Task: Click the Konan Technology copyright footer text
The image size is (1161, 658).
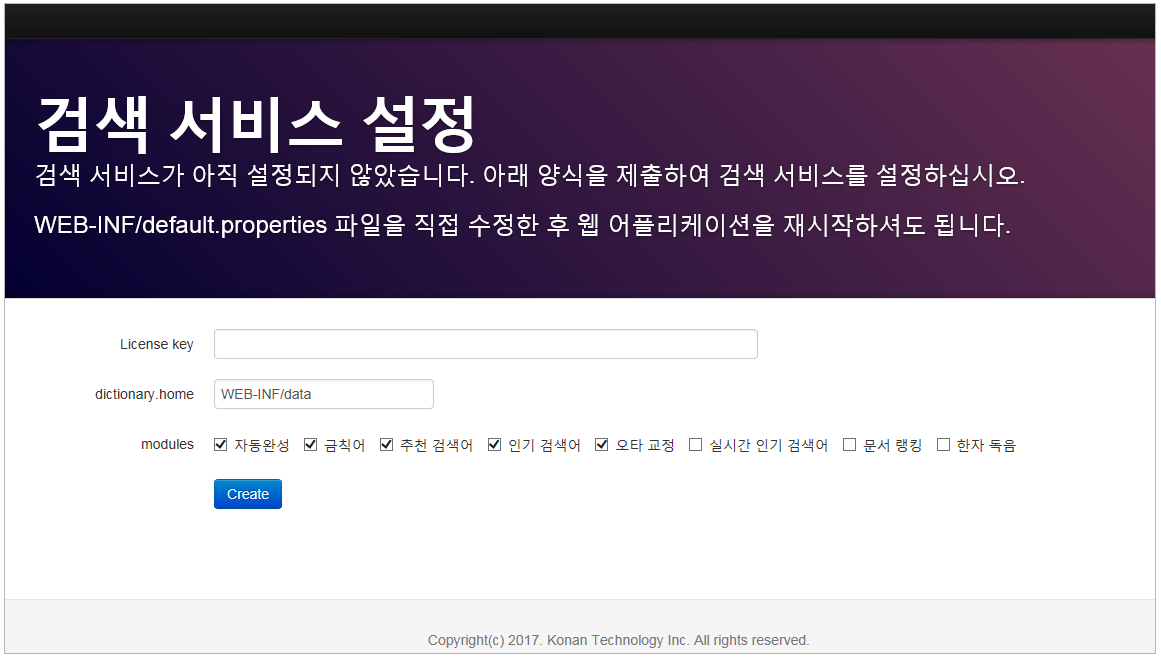Action: (x=618, y=640)
